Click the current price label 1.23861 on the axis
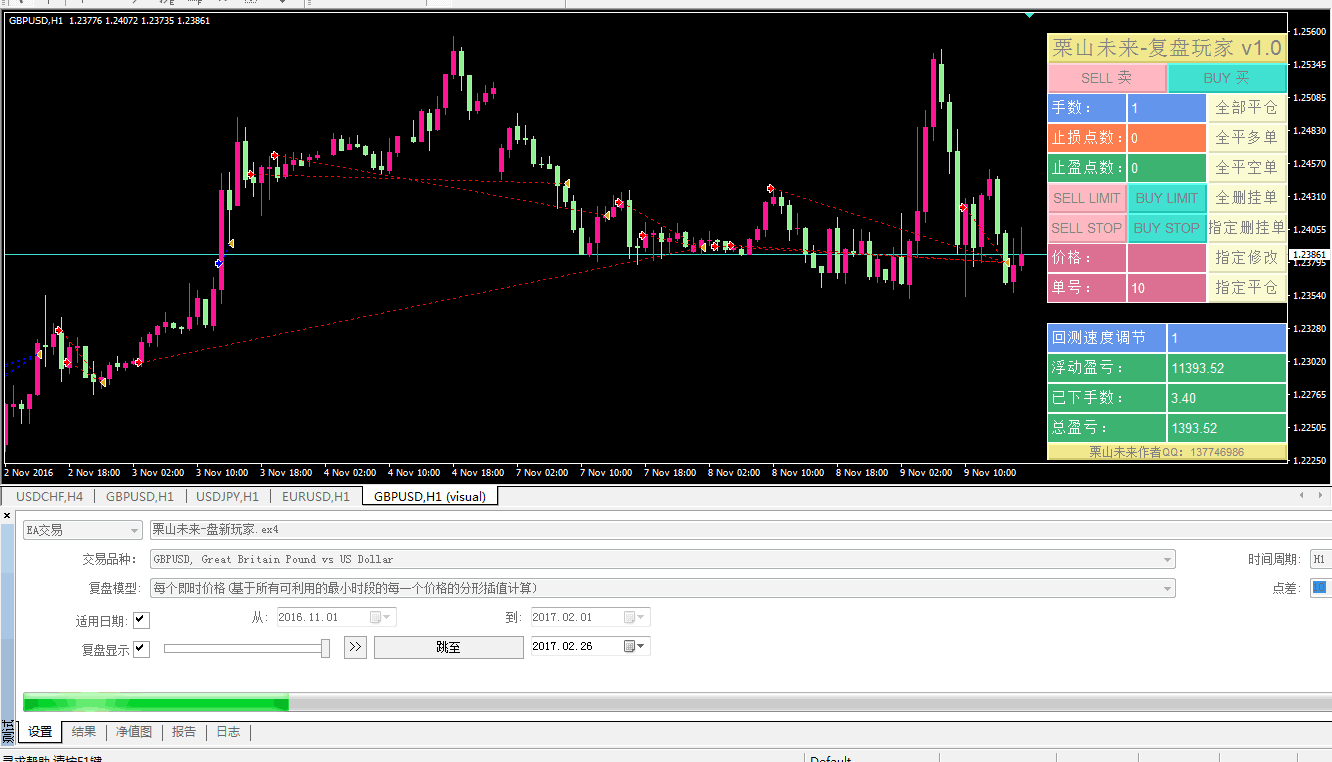The width and height of the screenshot is (1332, 762). click(x=1309, y=255)
